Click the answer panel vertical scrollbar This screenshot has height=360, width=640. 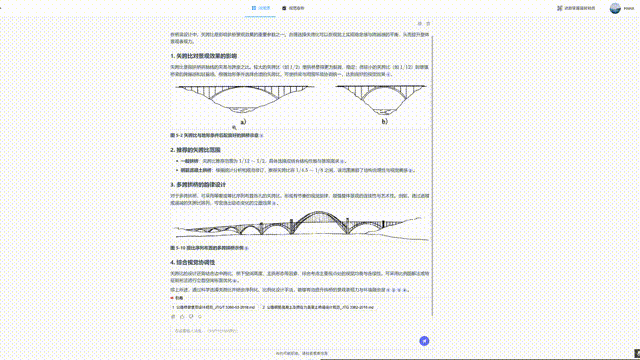pos(432,176)
